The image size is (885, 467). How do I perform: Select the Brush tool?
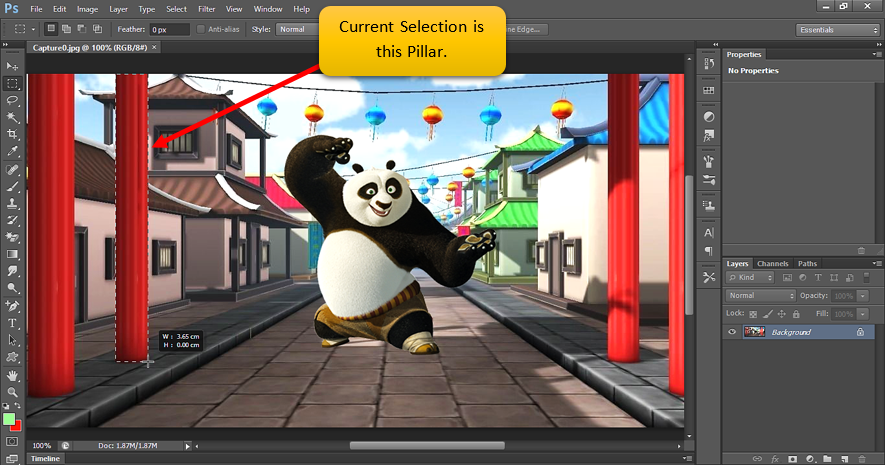12,186
